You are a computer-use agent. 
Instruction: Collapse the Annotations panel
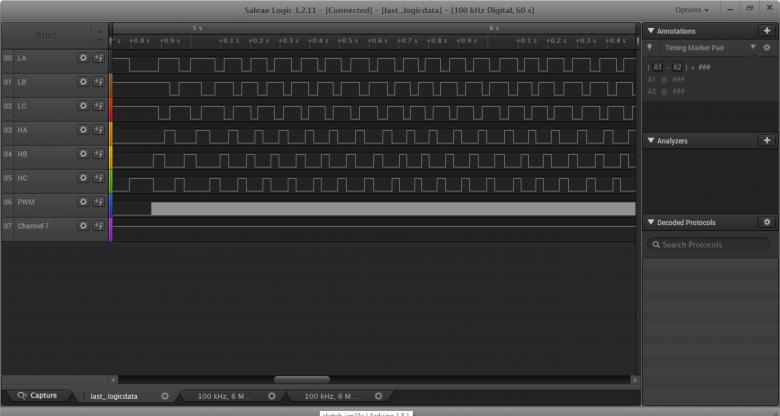coord(651,31)
